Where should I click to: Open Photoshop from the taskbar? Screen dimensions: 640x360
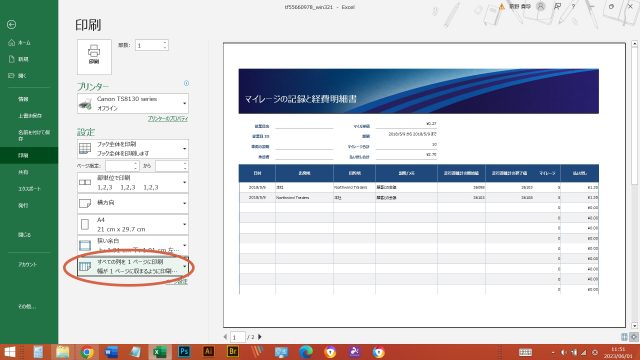click(x=184, y=352)
